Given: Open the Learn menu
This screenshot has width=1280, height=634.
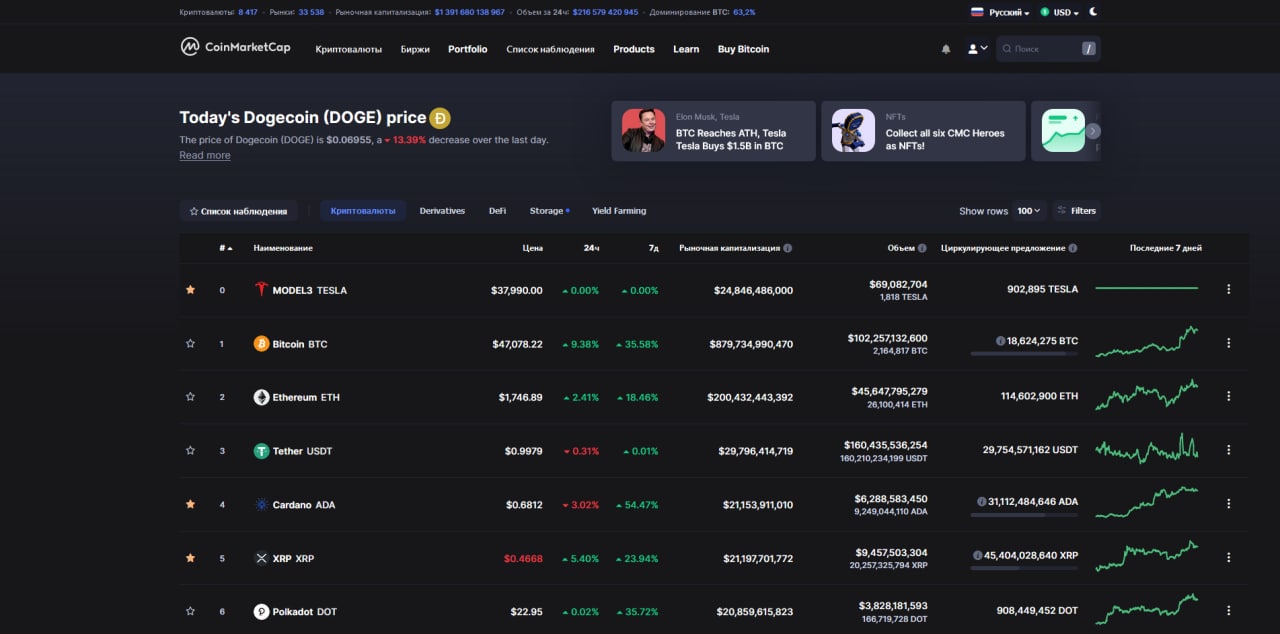Looking at the screenshot, I should point(686,49).
